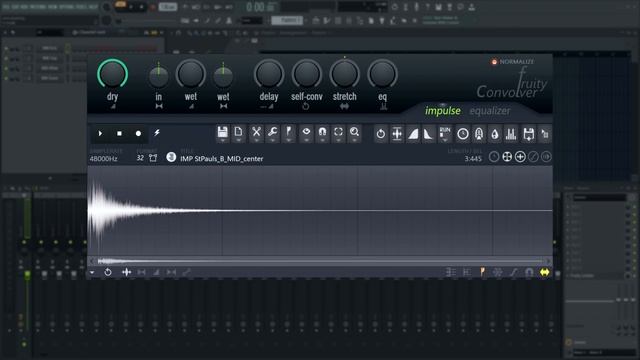
Task: Click the last icon in Convolver toolbar
Action: click(x=545, y=134)
